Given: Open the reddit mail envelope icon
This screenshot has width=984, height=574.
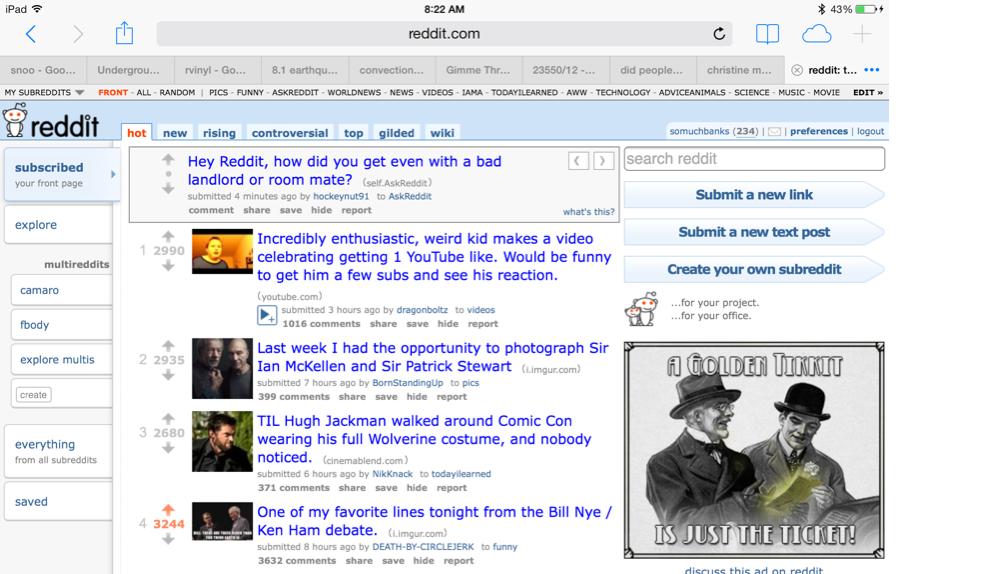Looking at the screenshot, I should 774,131.
